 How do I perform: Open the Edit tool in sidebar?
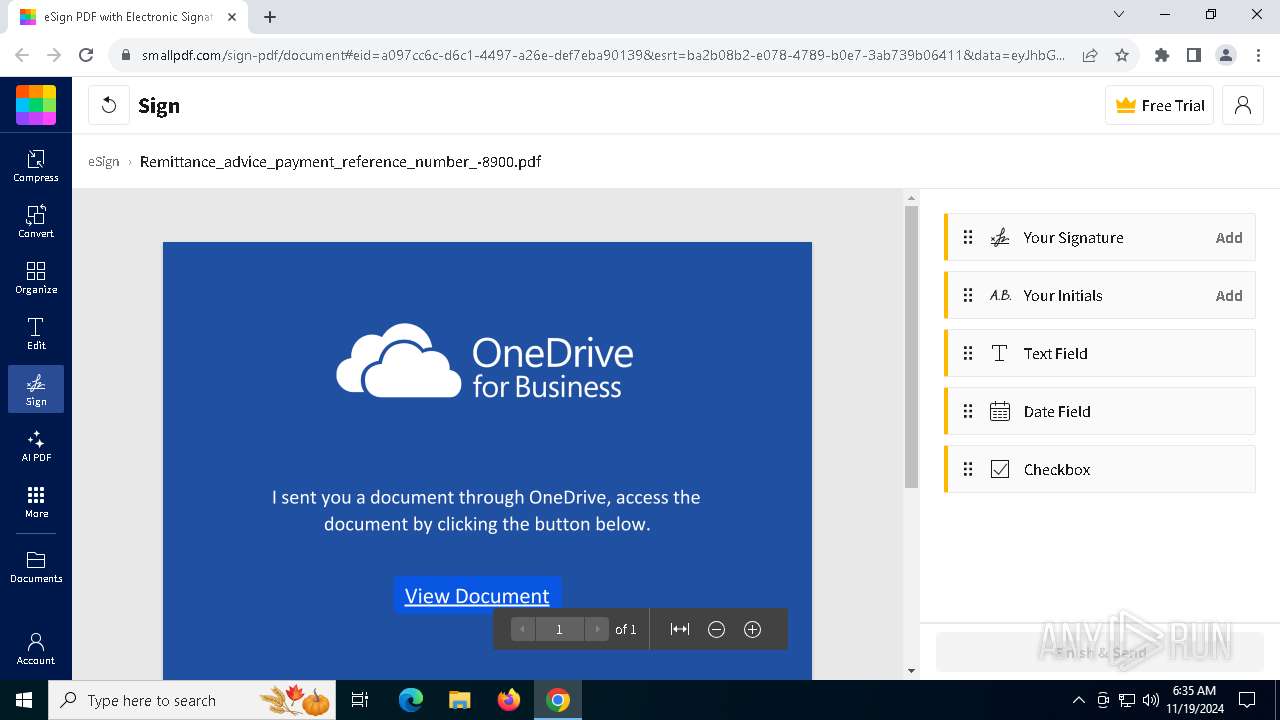[36, 333]
